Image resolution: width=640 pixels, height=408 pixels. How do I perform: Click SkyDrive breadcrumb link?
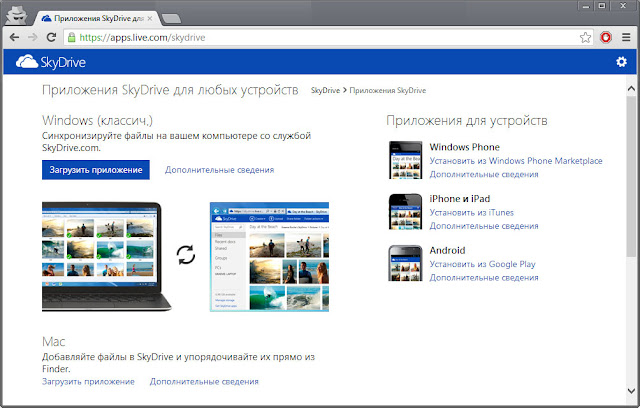click(325, 90)
